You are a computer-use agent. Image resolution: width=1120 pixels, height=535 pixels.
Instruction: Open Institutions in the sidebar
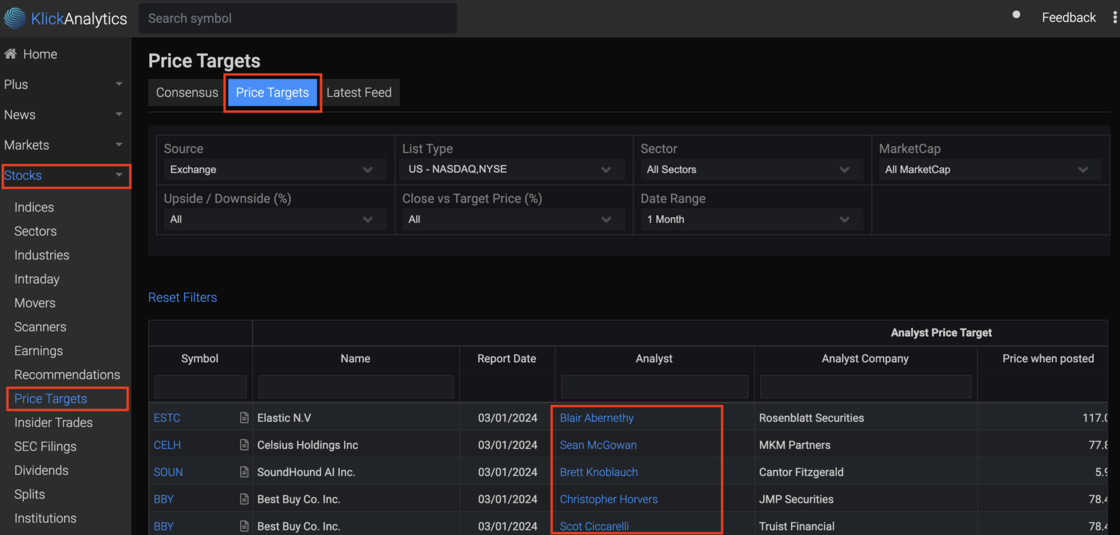[x=46, y=519]
